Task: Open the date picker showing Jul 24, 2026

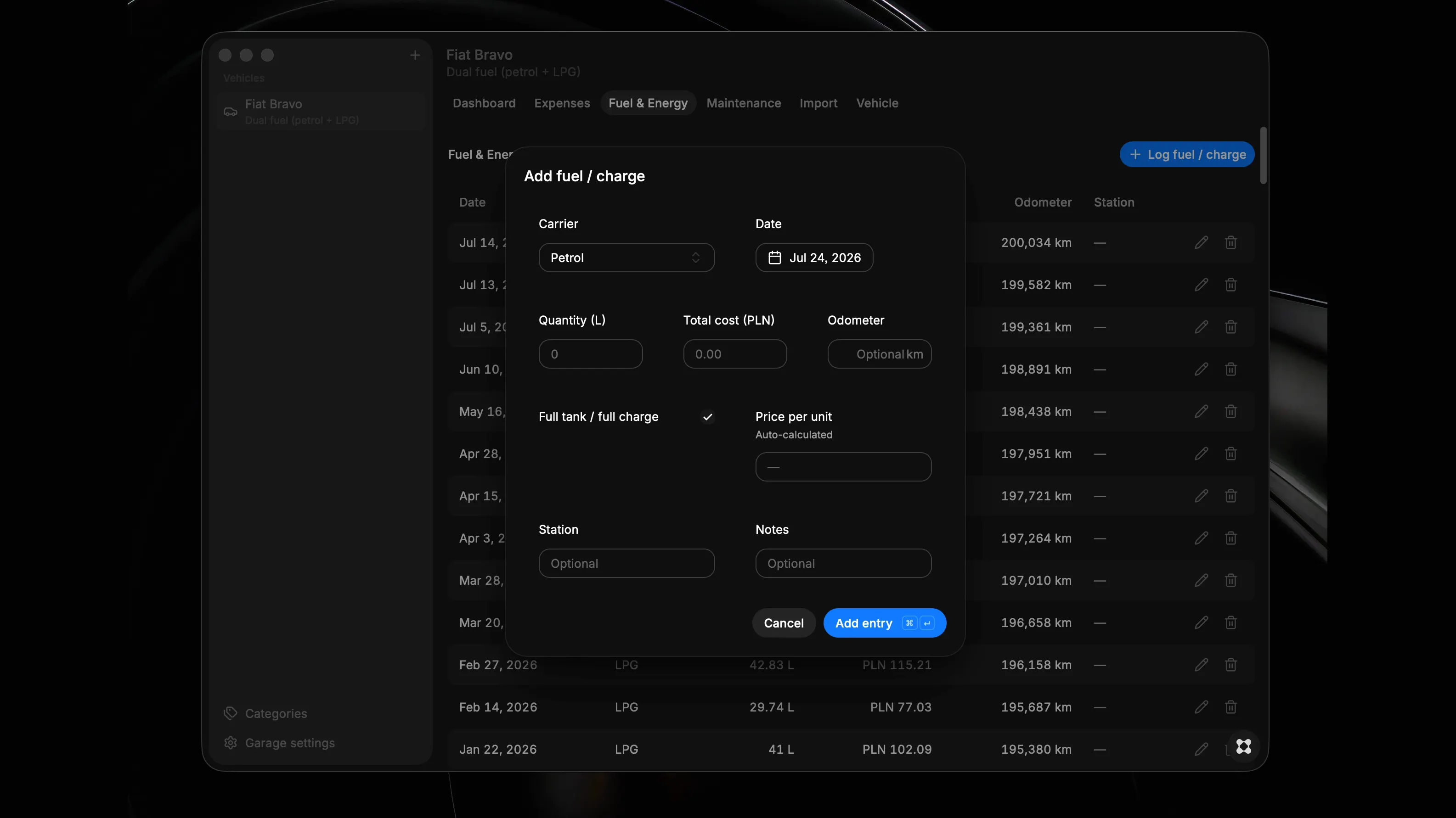Action: (x=814, y=258)
